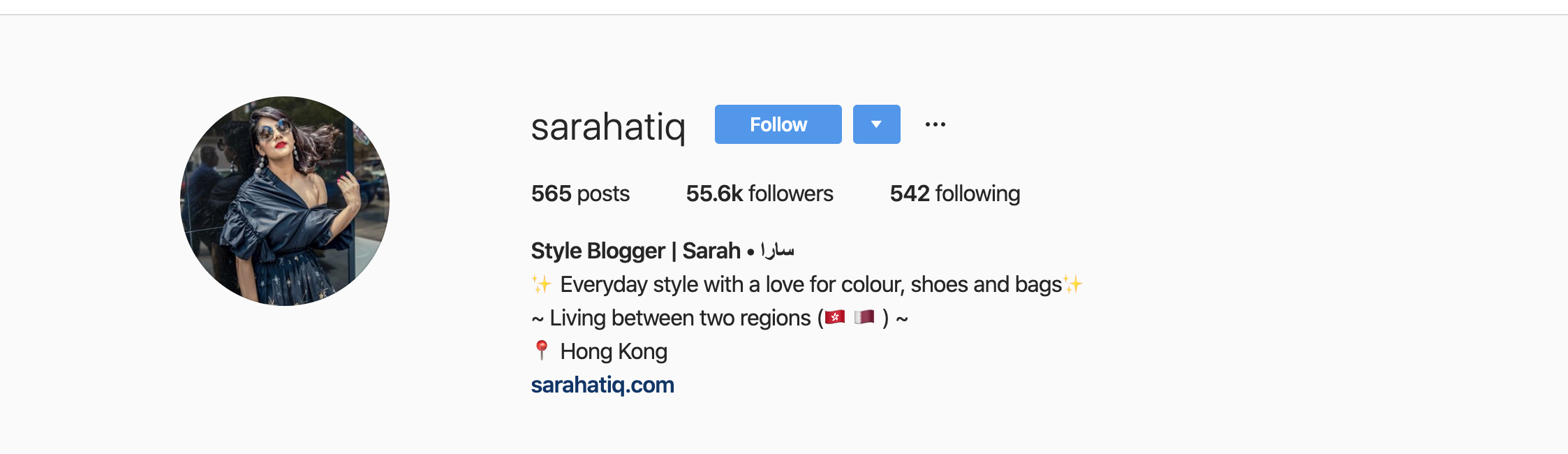This screenshot has width=1568, height=454.
Task: Select the "Style Blogger | Sarah" bio title
Action: coord(636,251)
